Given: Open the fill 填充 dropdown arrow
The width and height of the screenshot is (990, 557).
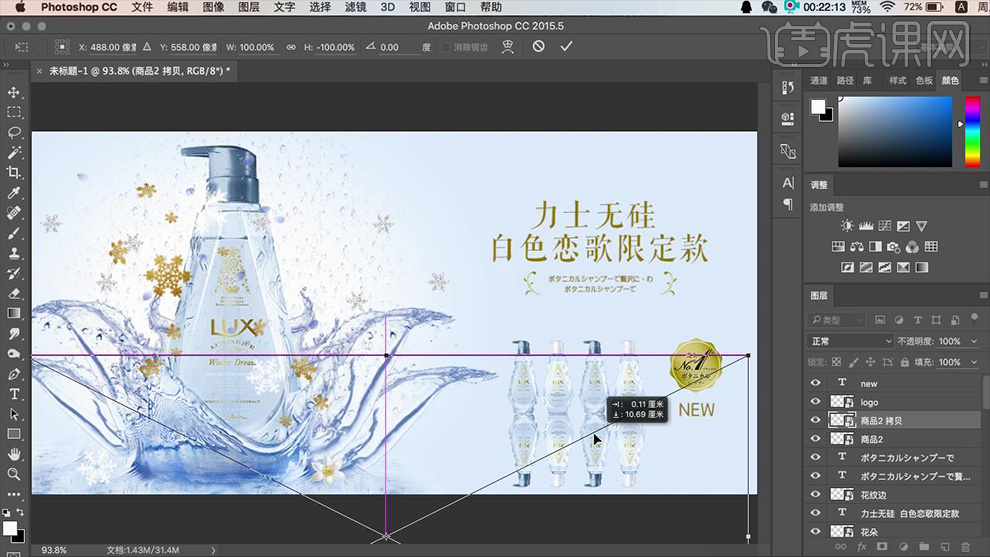Looking at the screenshot, I should 974,362.
